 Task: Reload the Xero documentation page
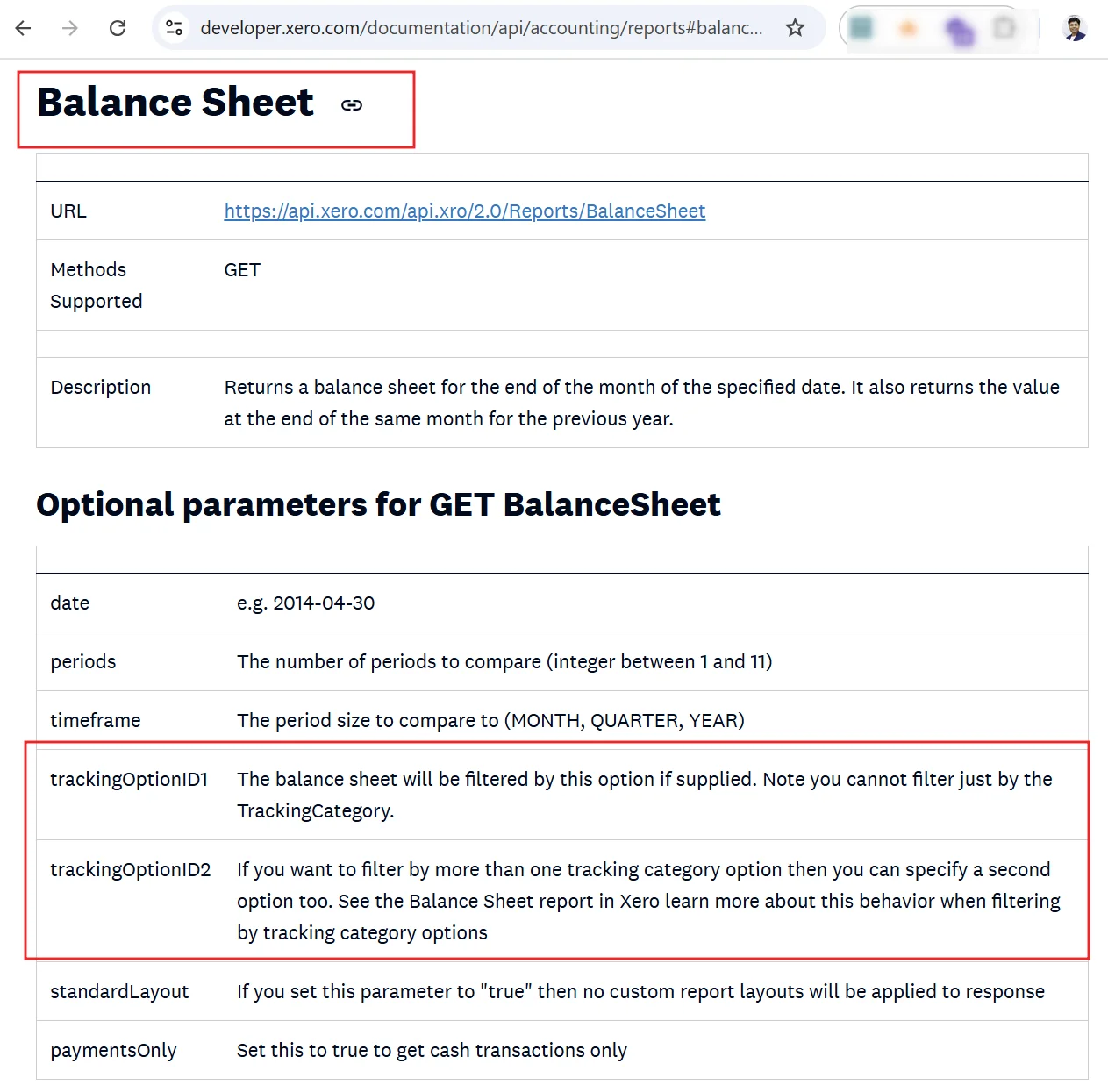[118, 28]
